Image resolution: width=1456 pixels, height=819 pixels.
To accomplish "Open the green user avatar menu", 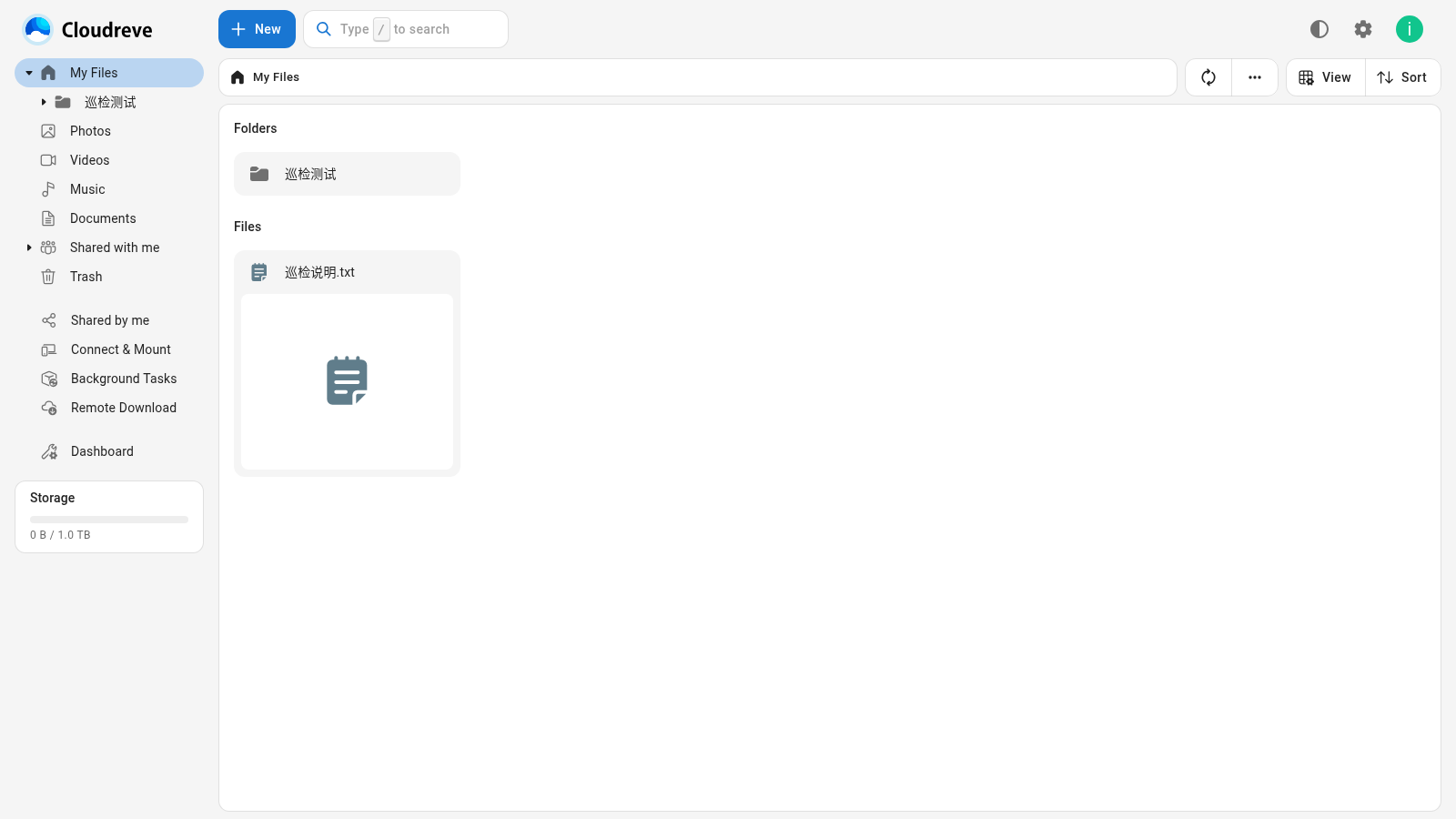I will point(1410,29).
